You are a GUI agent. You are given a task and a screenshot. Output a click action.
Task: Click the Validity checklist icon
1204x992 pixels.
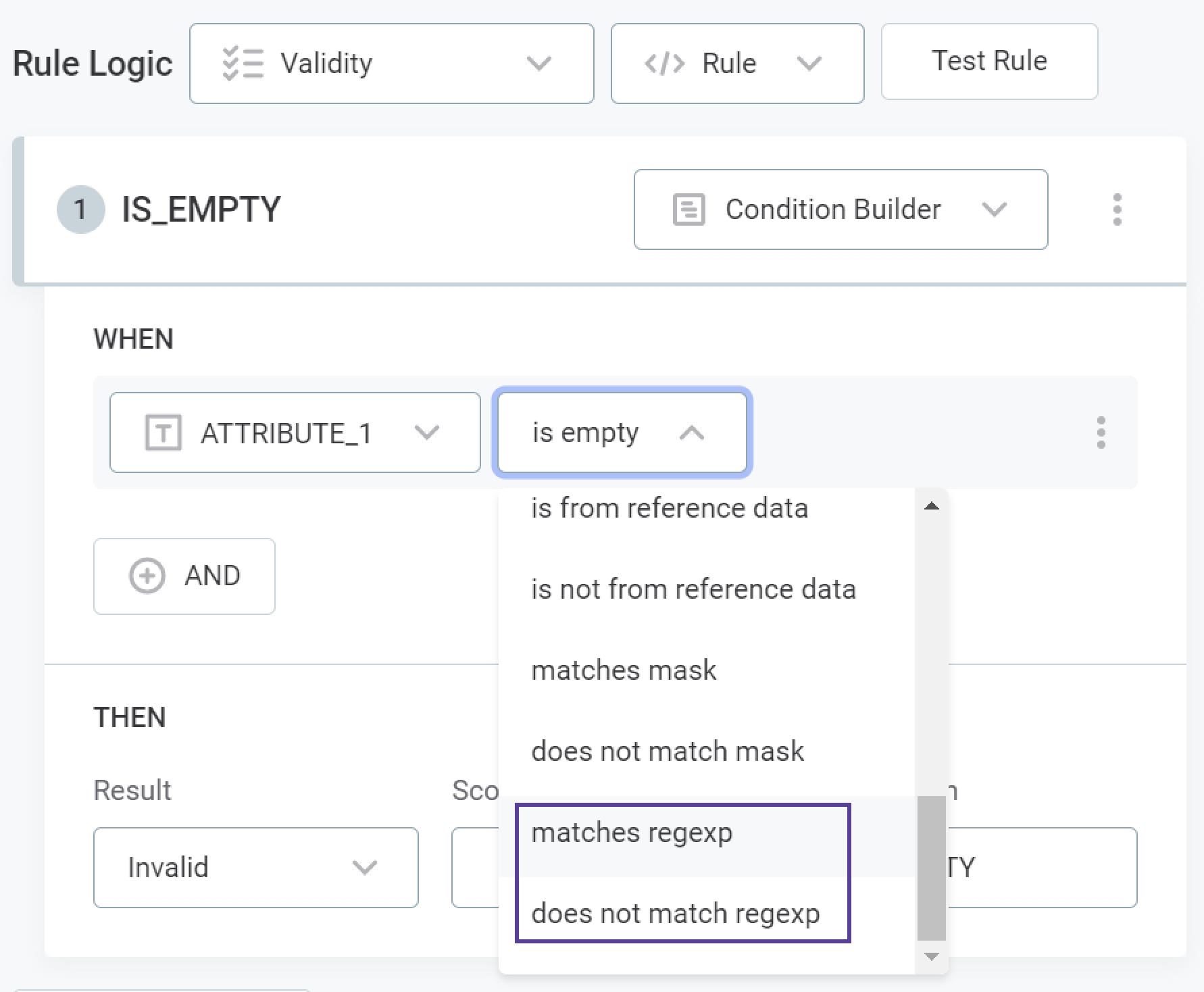(x=243, y=64)
